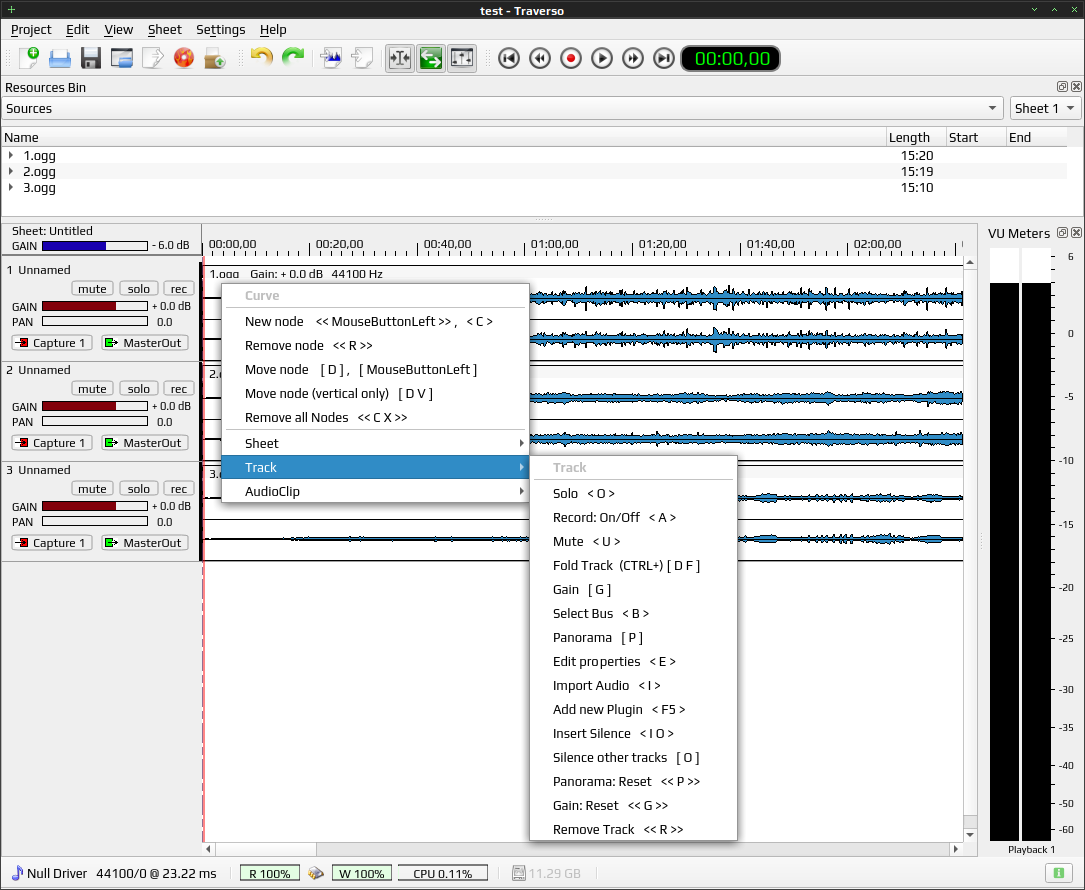This screenshot has width=1085, height=890.
Task: Click the floppy disk save icon
Action: 91,58
